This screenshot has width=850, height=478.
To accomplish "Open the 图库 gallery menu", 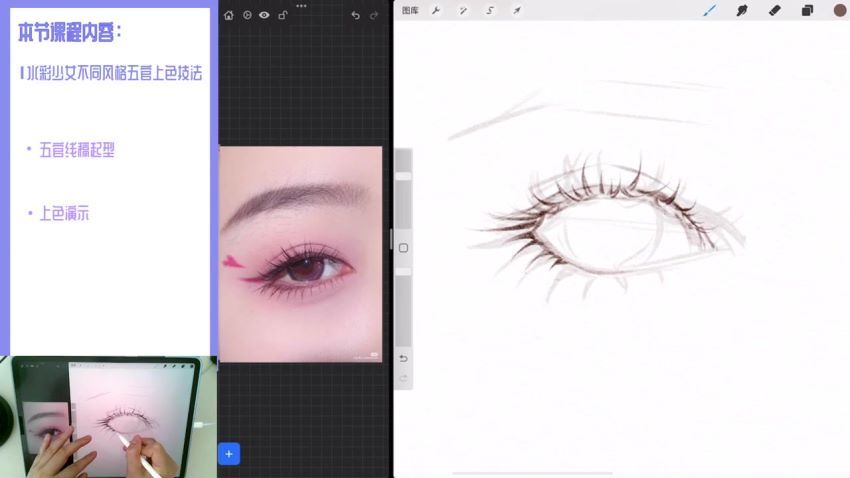I will tap(410, 10).
